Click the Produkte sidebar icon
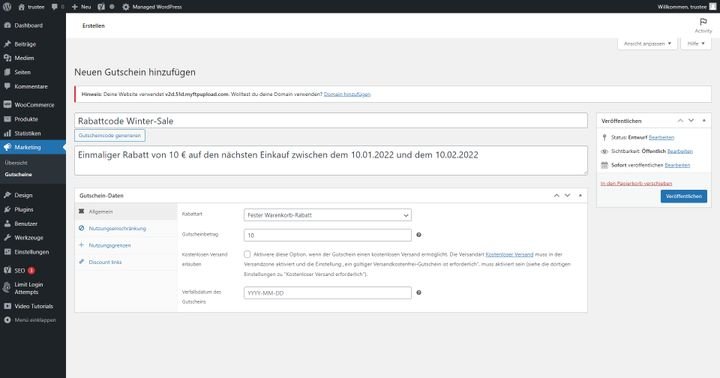 coord(7,119)
